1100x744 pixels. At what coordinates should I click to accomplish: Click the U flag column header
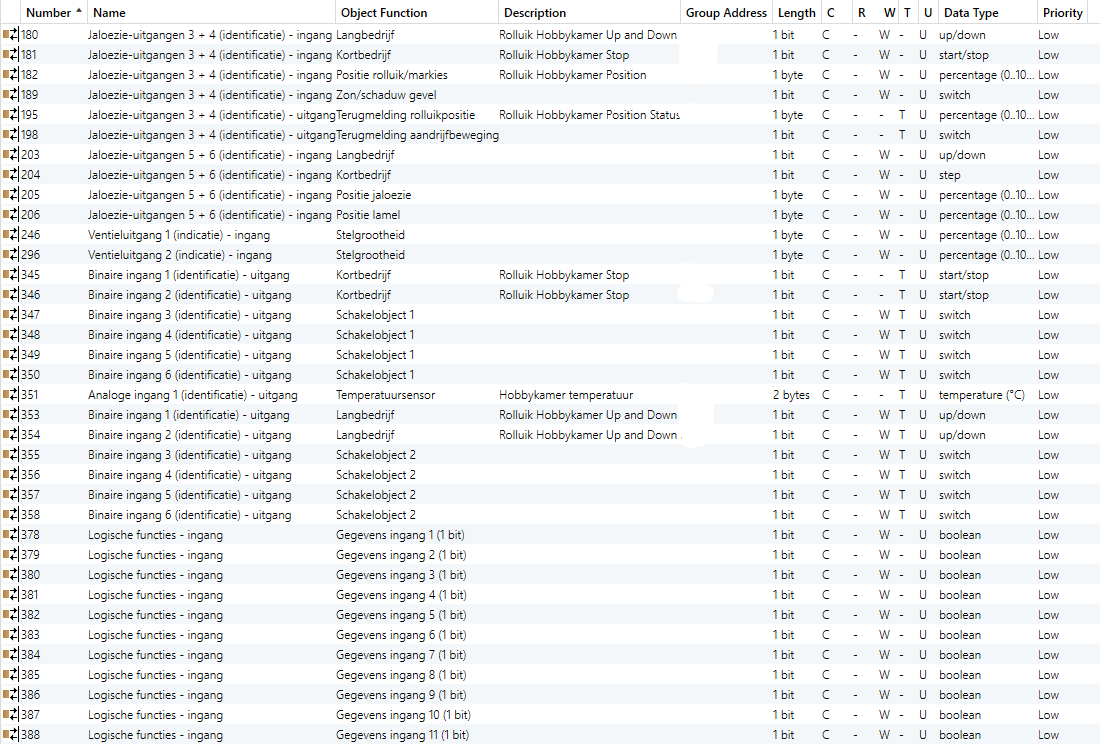(x=927, y=13)
